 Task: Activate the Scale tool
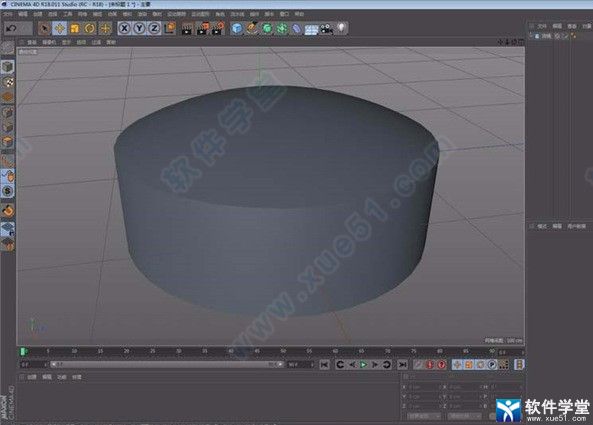pos(75,28)
